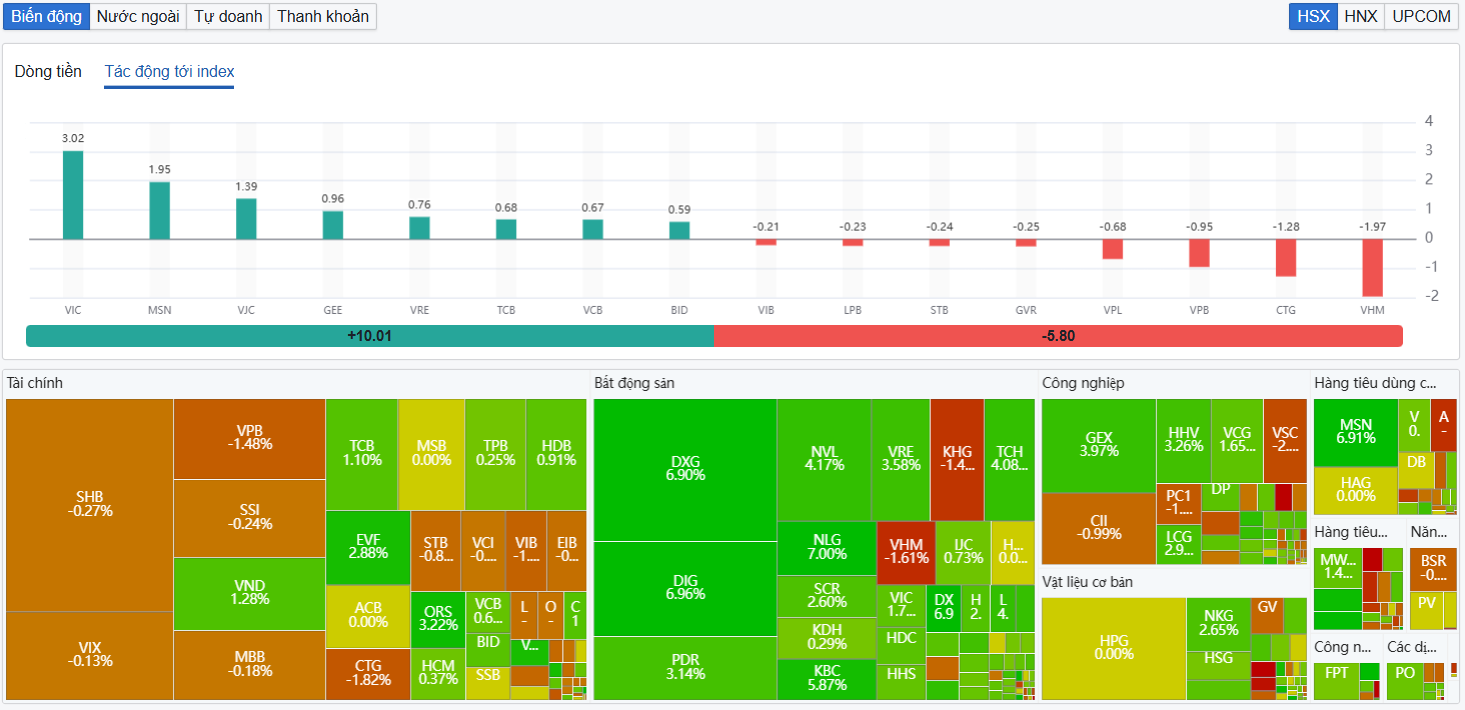Select the HNX exchange toggle
The image size is (1465, 710).
[1360, 16]
